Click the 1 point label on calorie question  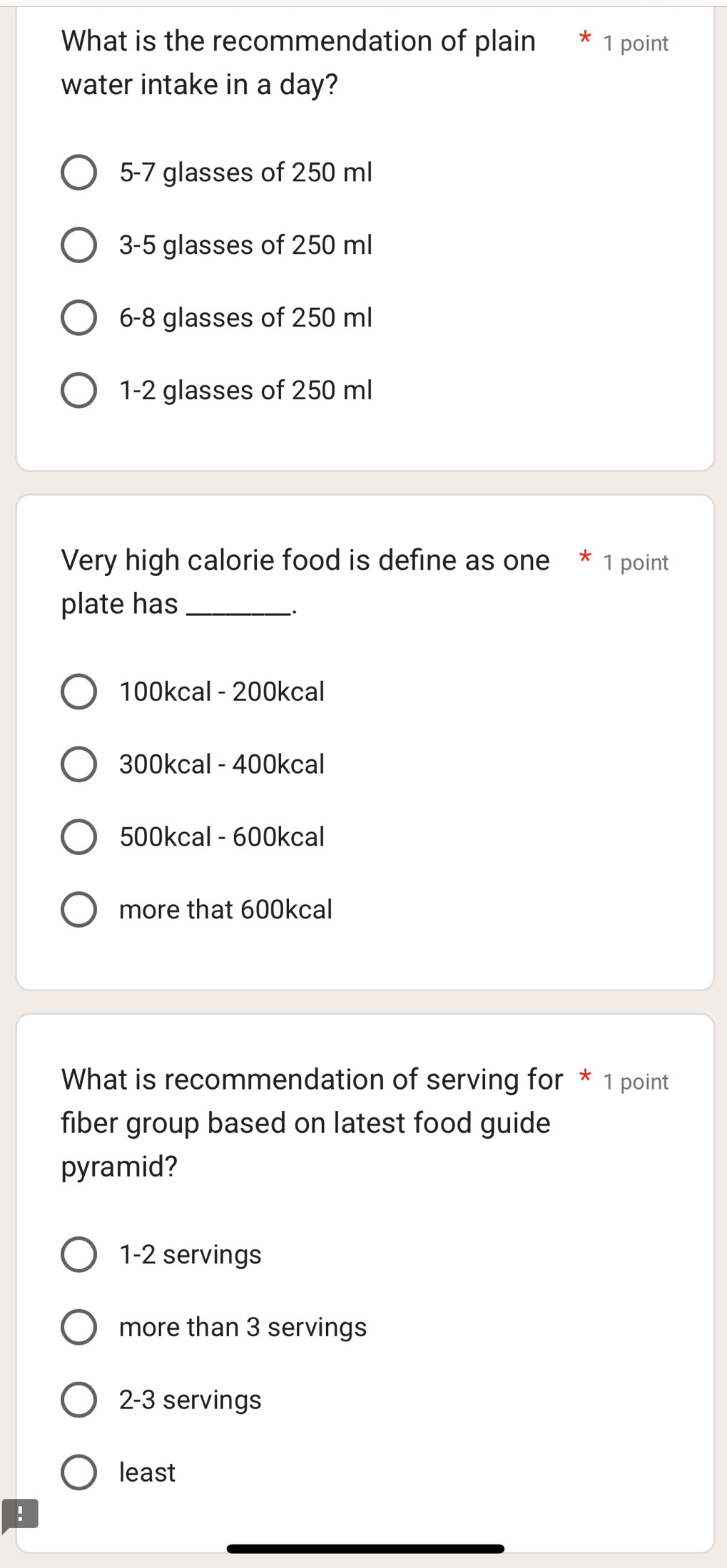(636, 563)
